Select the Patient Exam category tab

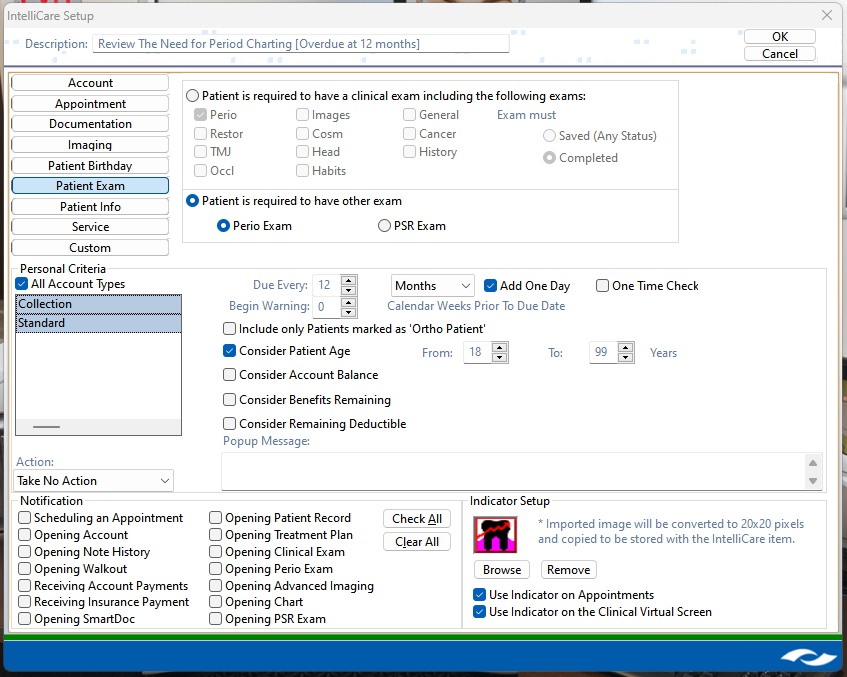90,185
